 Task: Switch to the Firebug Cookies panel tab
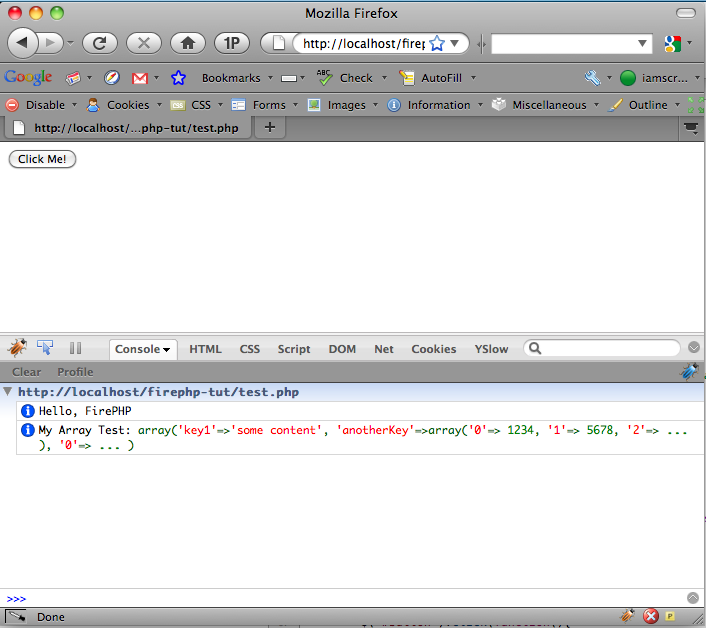click(434, 349)
